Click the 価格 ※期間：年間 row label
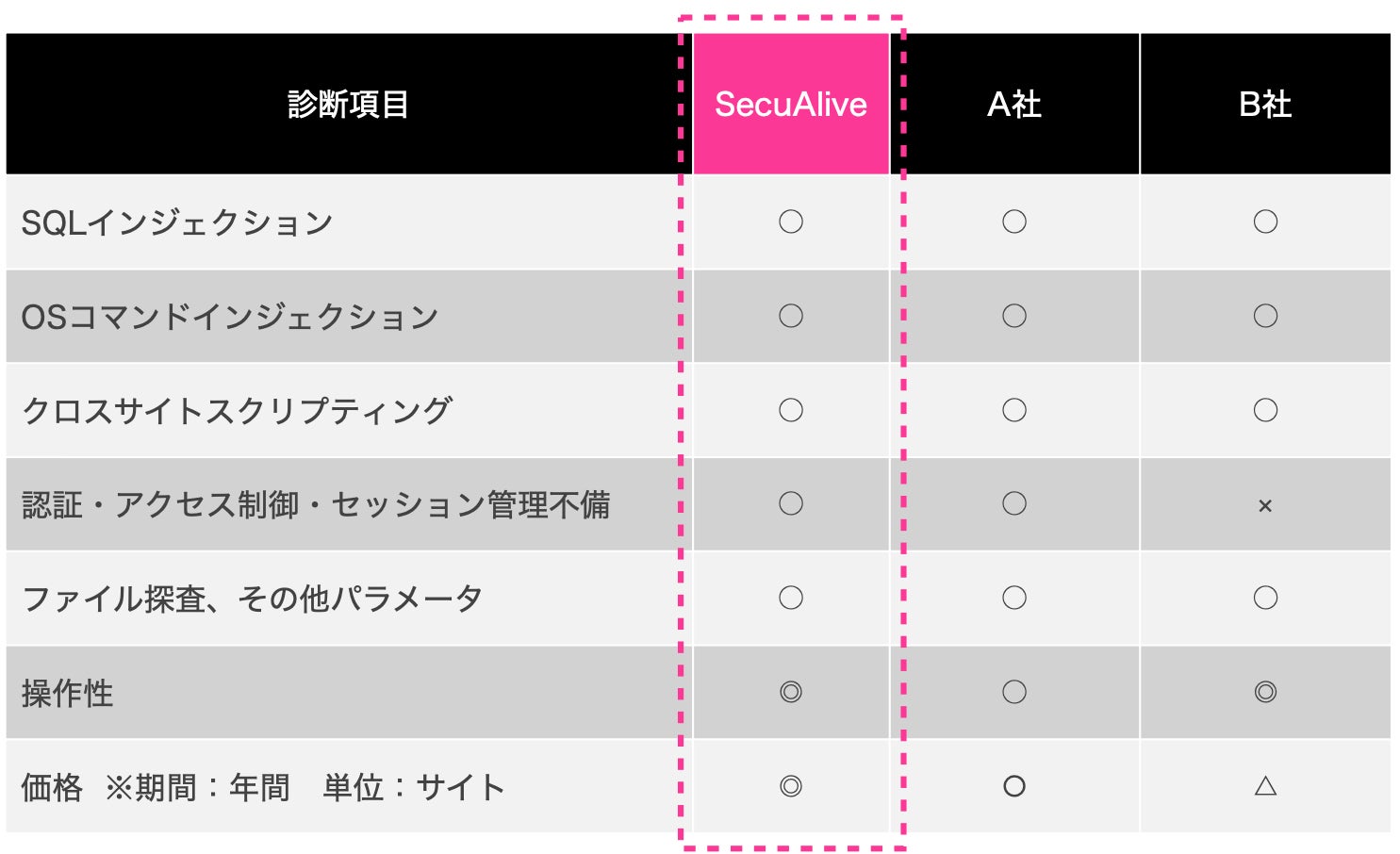The image size is (1400, 854). click(x=262, y=787)
